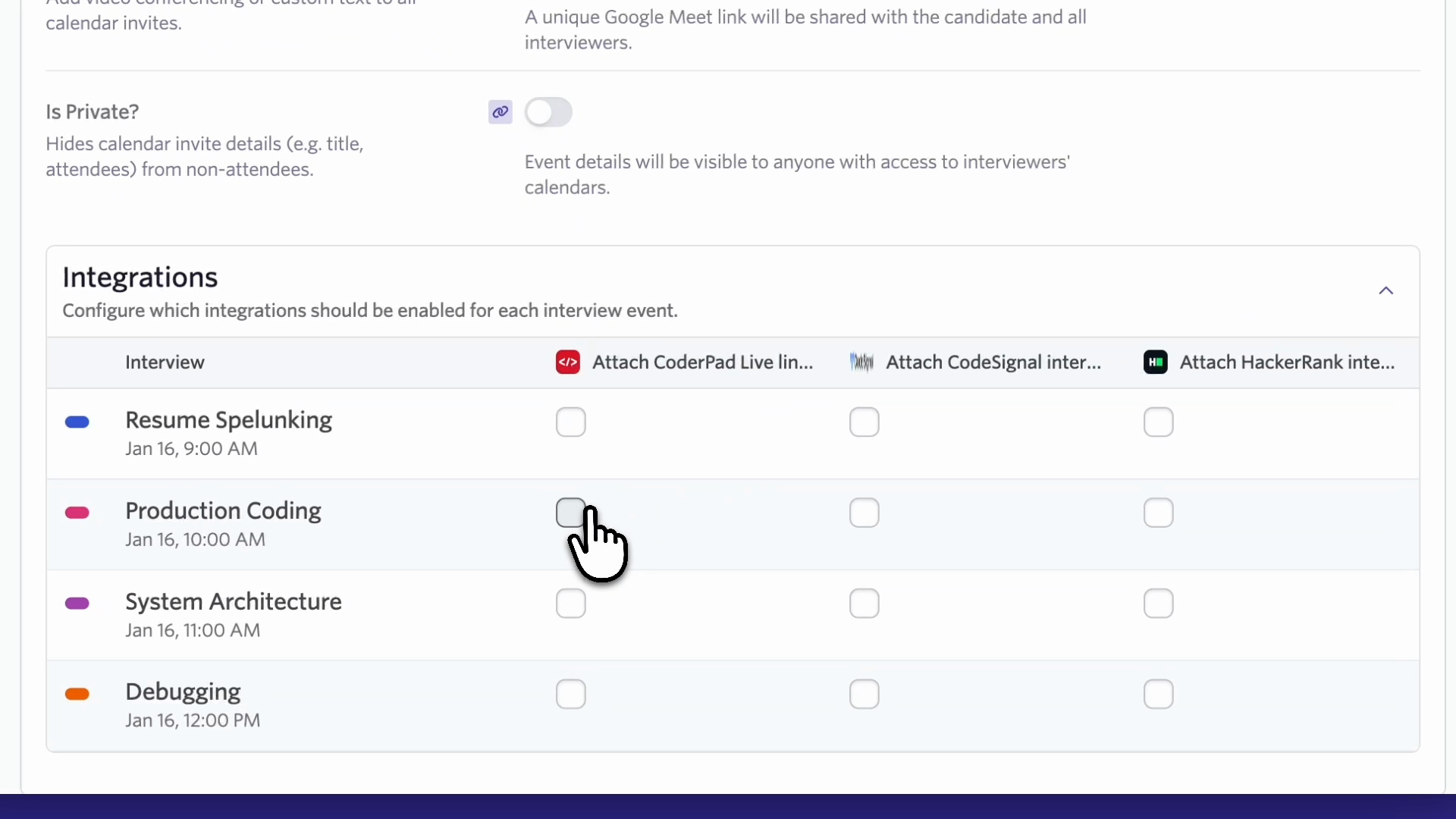Click the Attach CoderPad Live link column header

(x=702, y=362)
